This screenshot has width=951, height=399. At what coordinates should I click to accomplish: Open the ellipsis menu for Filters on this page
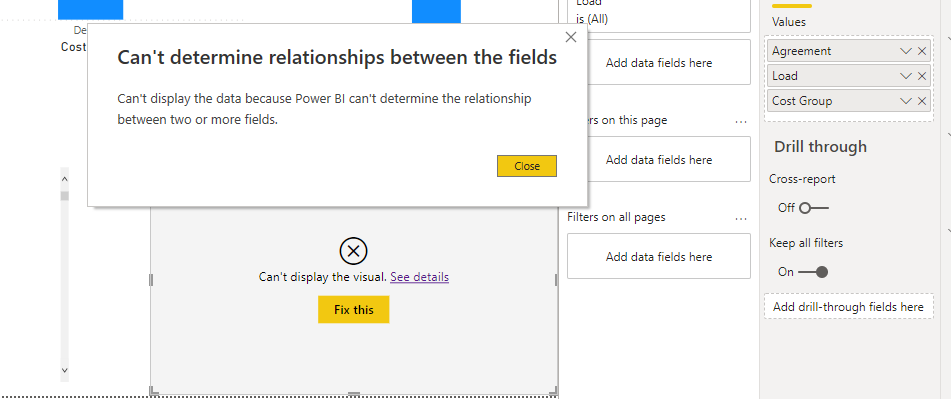(741, 121)
